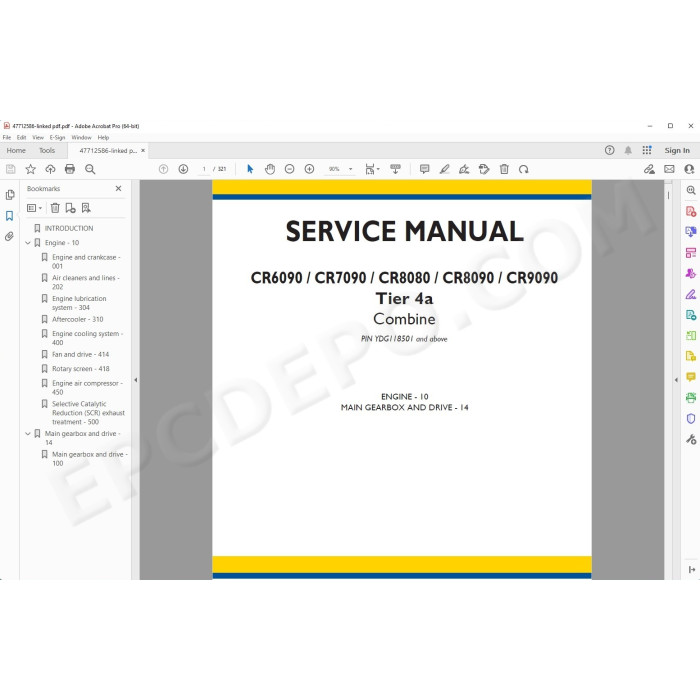Viewport: 700px width, 700px height.
Task: Click the Sign In button
Action: click(677, 150)
